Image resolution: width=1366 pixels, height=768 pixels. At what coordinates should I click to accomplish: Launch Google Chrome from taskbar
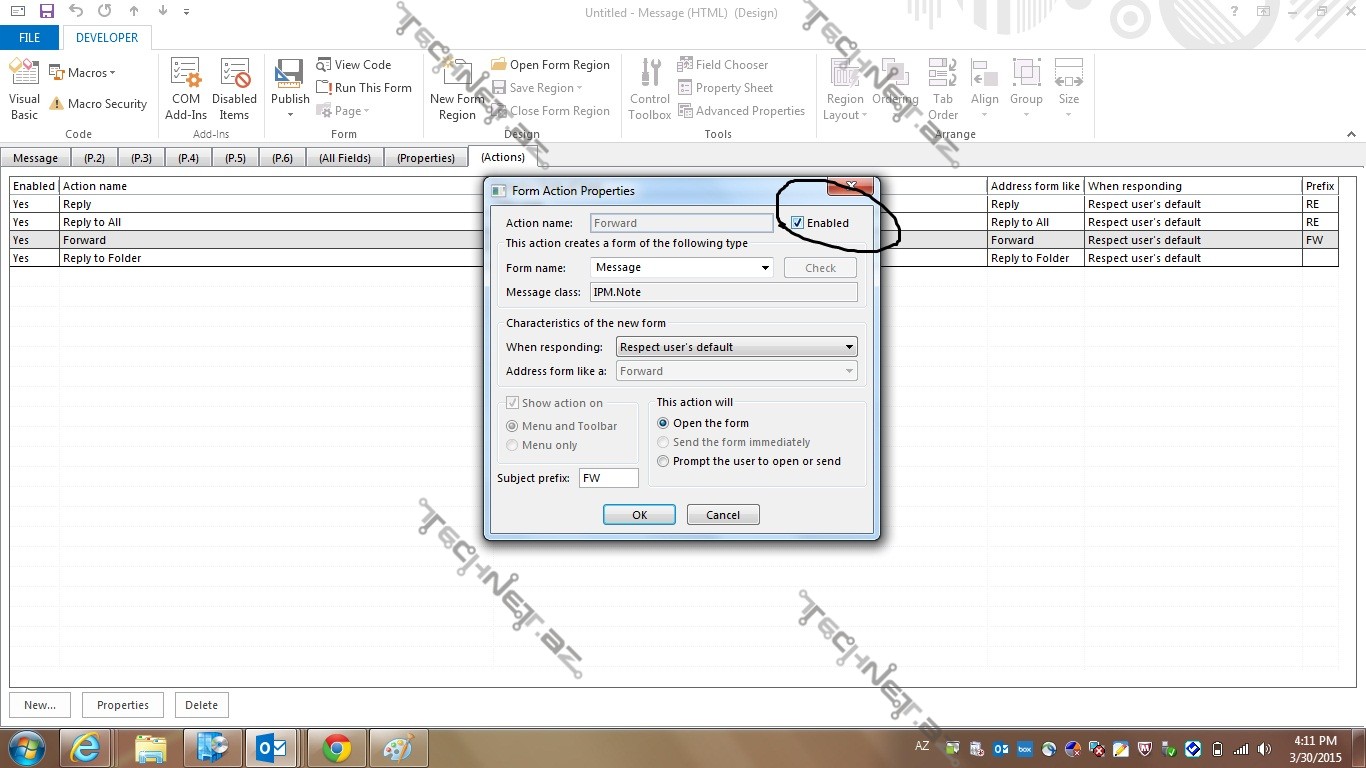[337, 748]
